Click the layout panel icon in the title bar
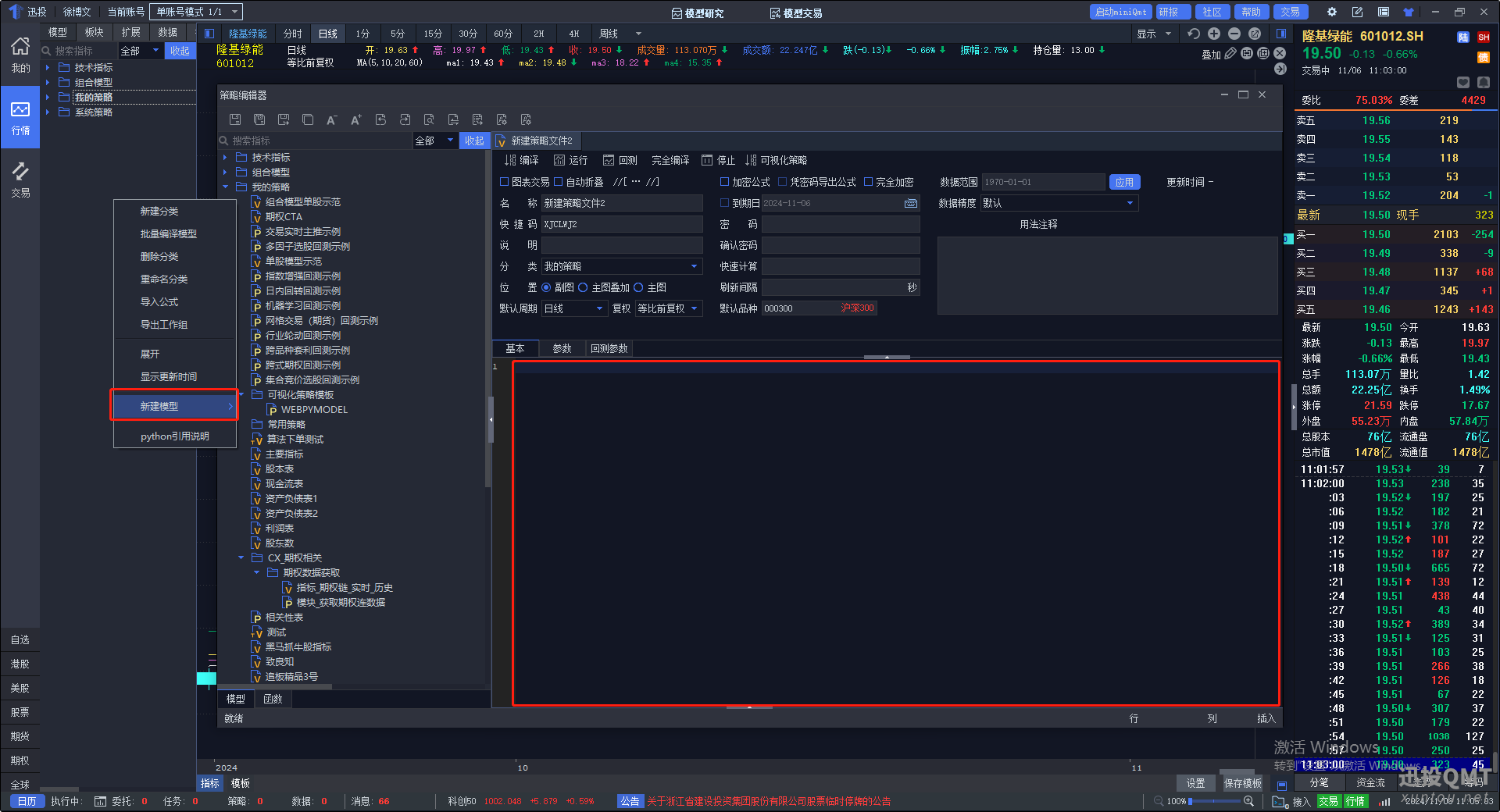The image size is (1500, 812). click(1383, 12)
